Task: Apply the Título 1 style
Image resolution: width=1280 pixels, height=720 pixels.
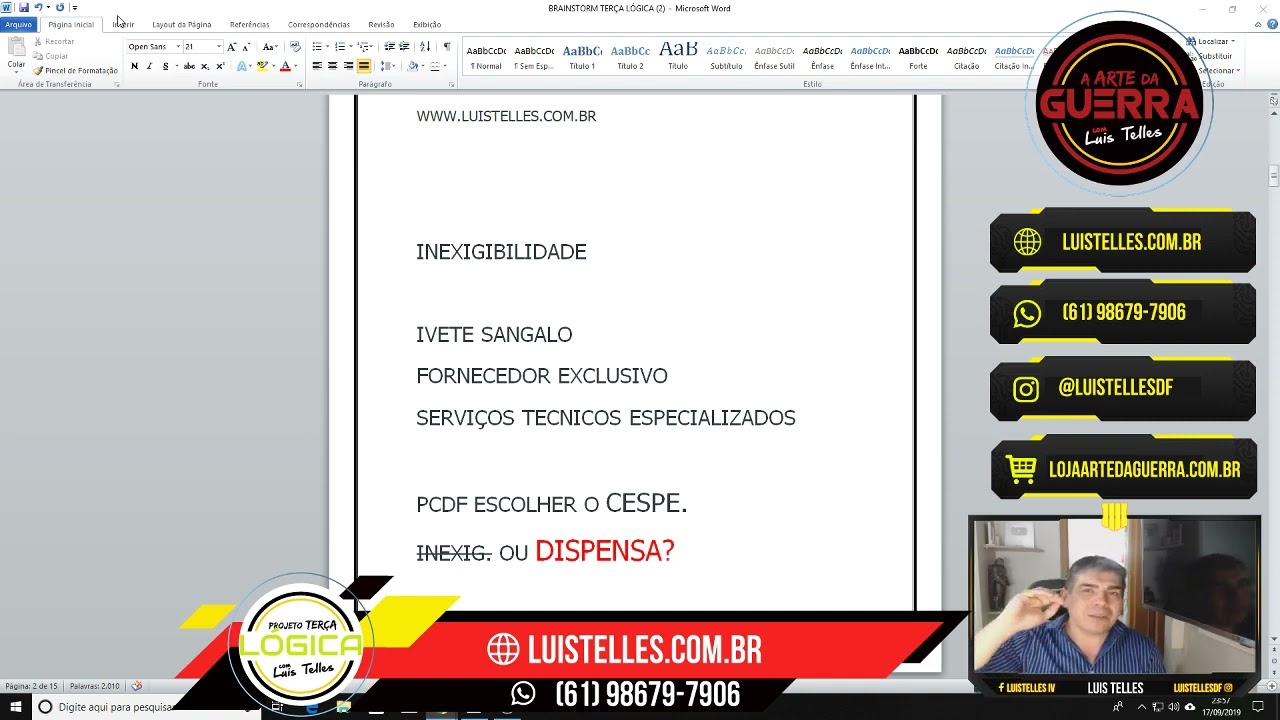Action: [582, 58]
